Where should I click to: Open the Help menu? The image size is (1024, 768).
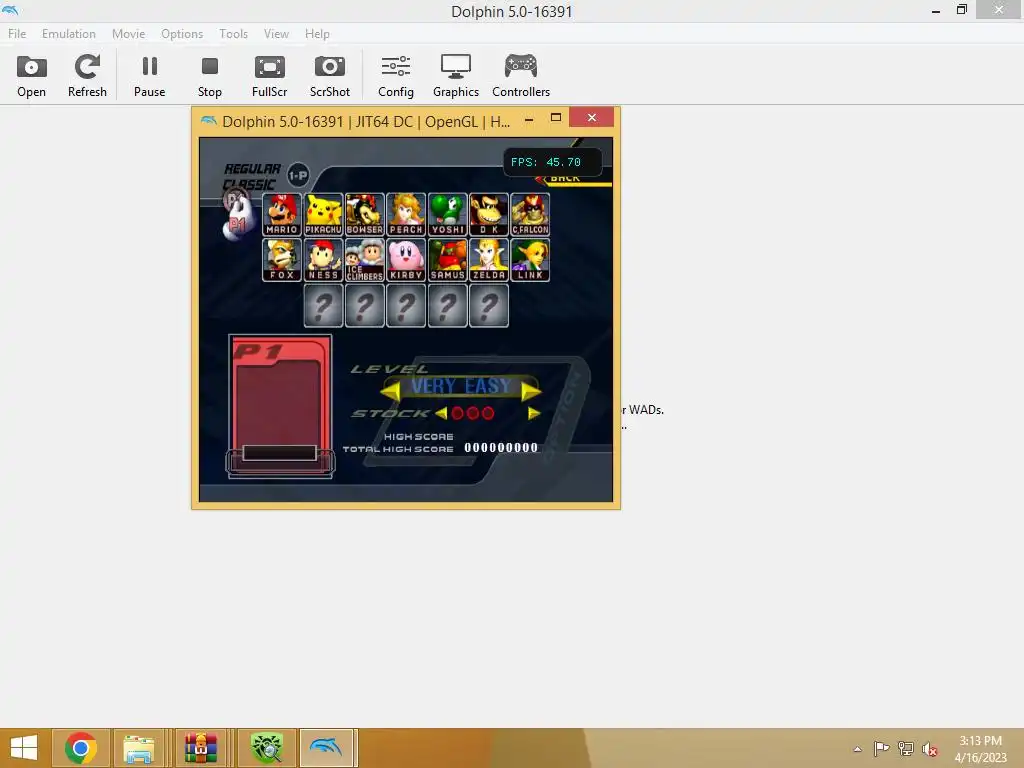coord(317,34)
